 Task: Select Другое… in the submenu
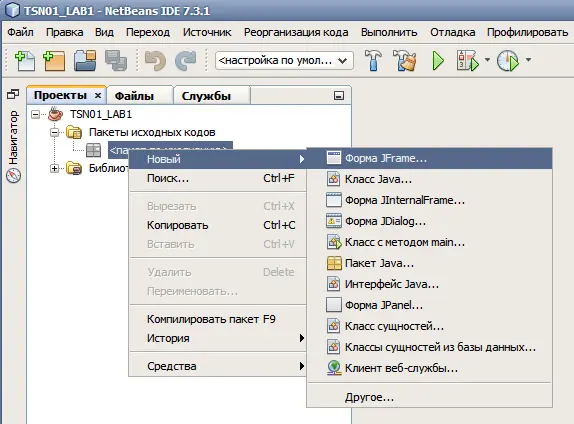click(x=429, y=397)
